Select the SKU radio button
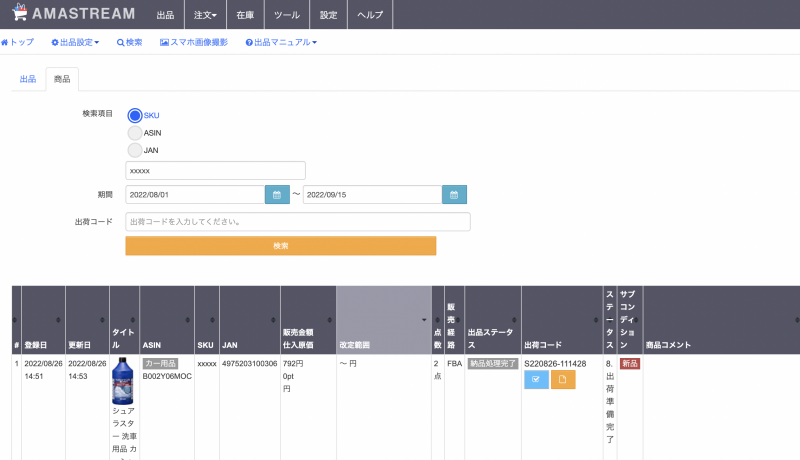This screenshot has height=460, width=800. click(135, 115)
